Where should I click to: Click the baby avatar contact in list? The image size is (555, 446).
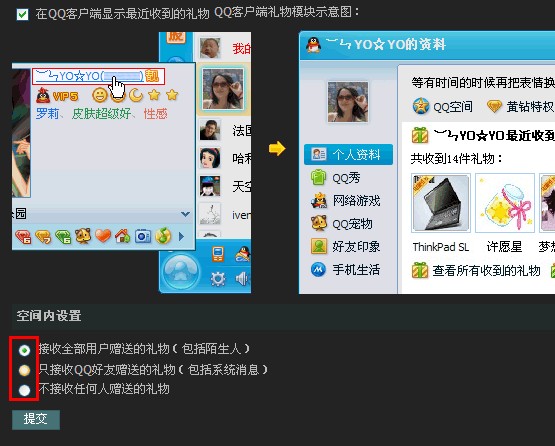click(210, 48)
